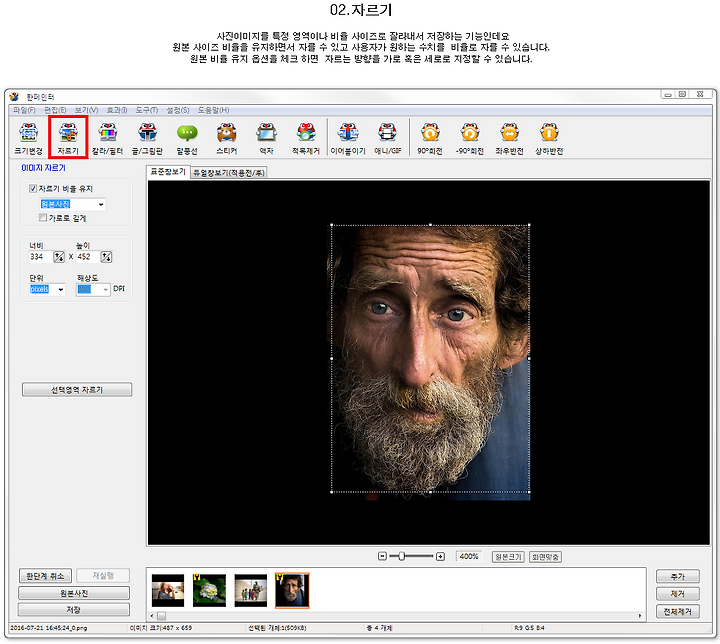This screenshot has height=644, width=720.
Task: Click the 이미지 크기 487 x 659 status text
Action: click(161, 627)
